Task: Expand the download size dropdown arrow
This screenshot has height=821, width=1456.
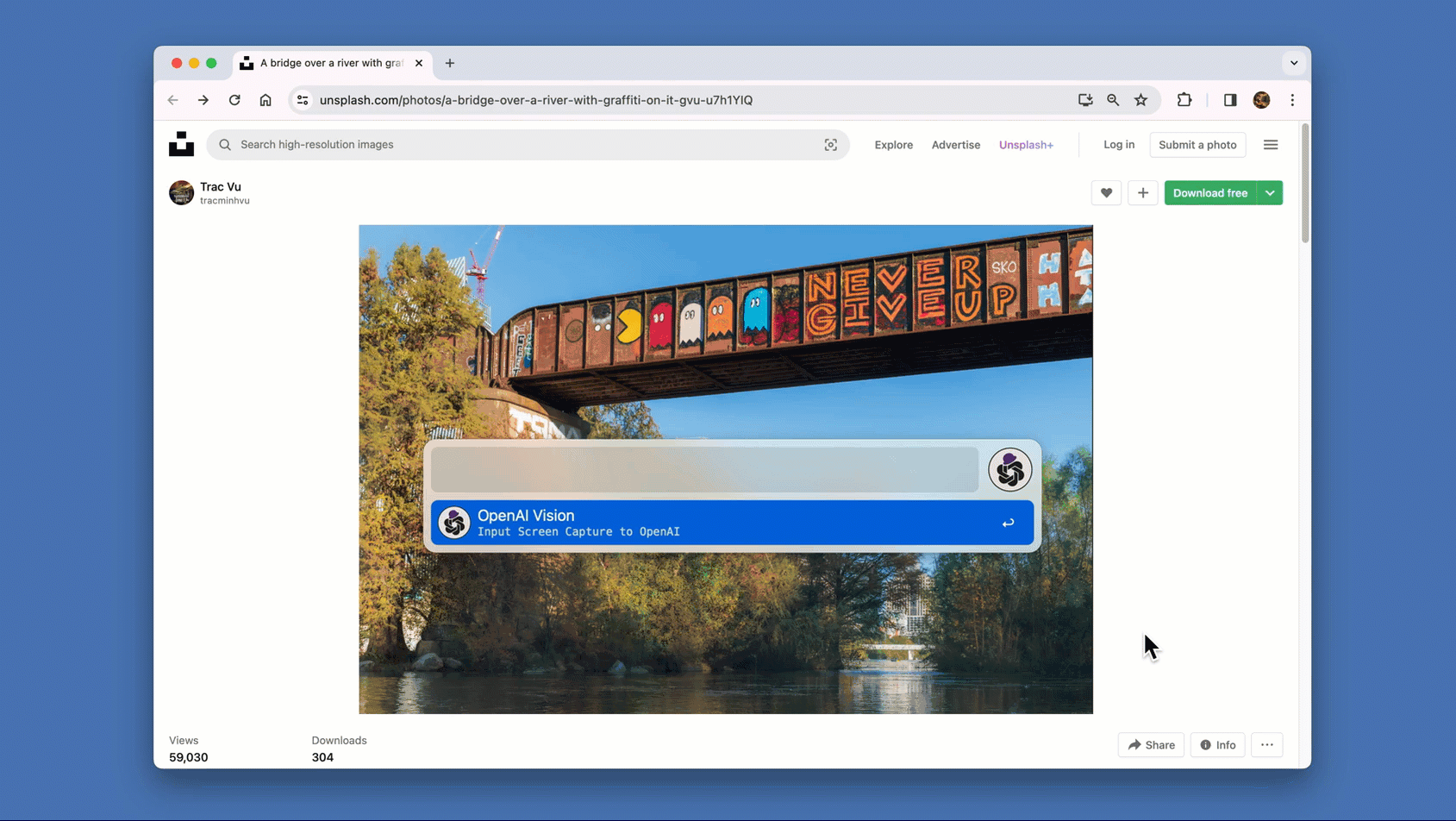Action: click(x=1270, y=193)
